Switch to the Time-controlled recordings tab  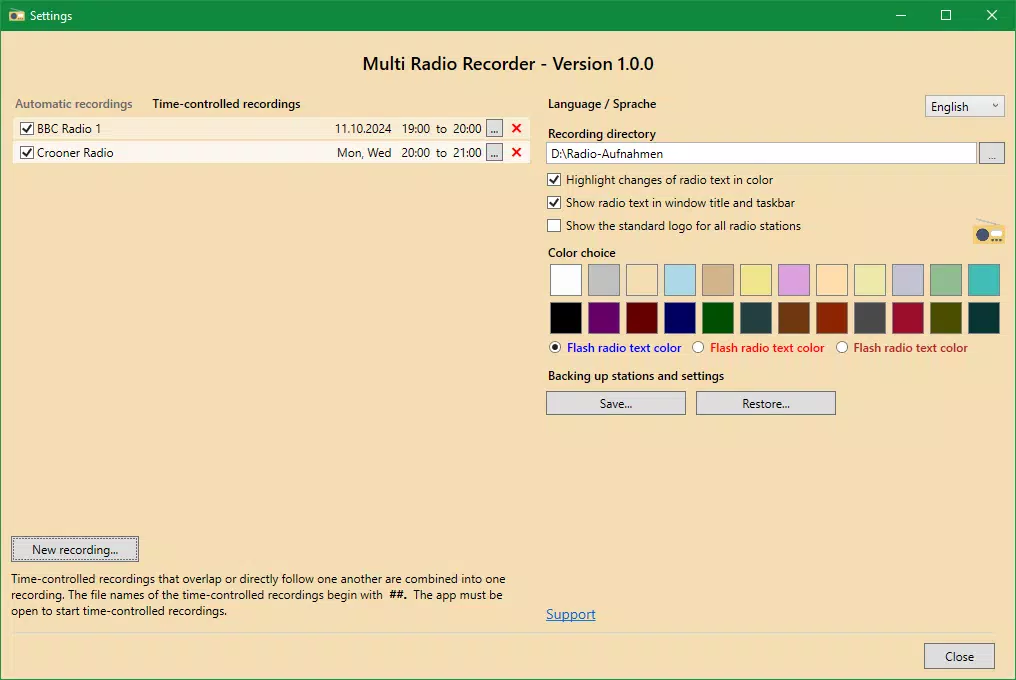tap(226, 104)
